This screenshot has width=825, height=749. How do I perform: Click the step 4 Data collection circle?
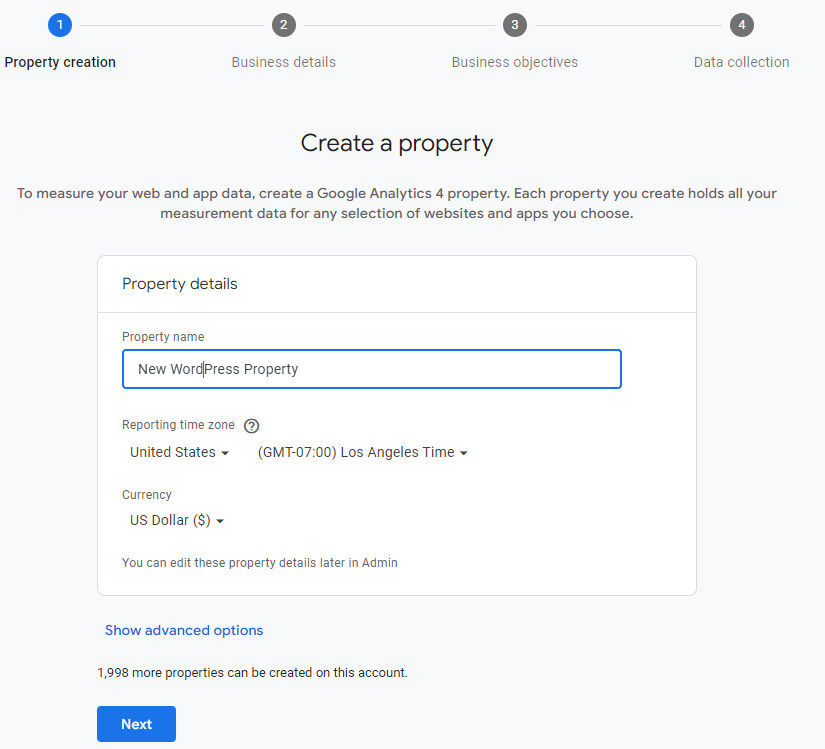(741, 25)
